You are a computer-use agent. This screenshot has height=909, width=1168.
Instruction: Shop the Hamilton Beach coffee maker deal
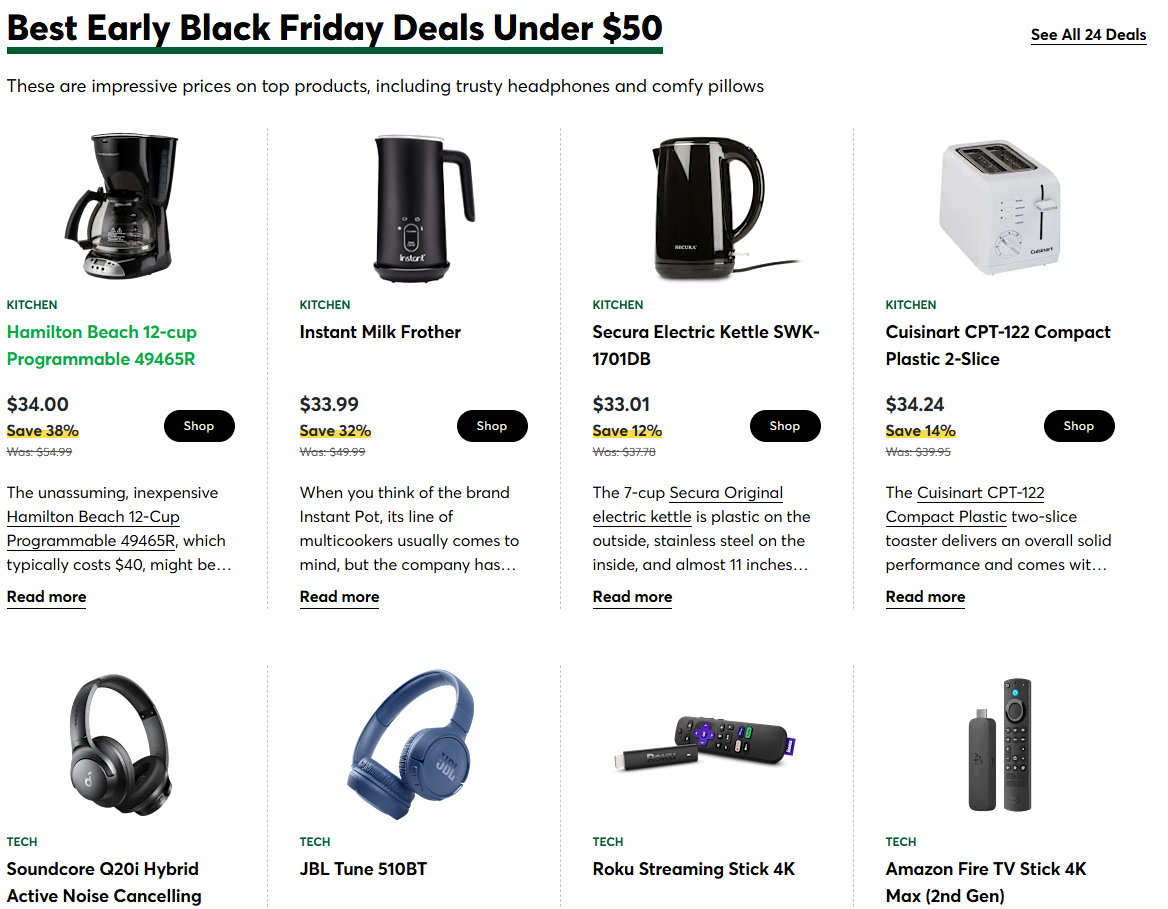pyautogui.click(x=199, y=426)
